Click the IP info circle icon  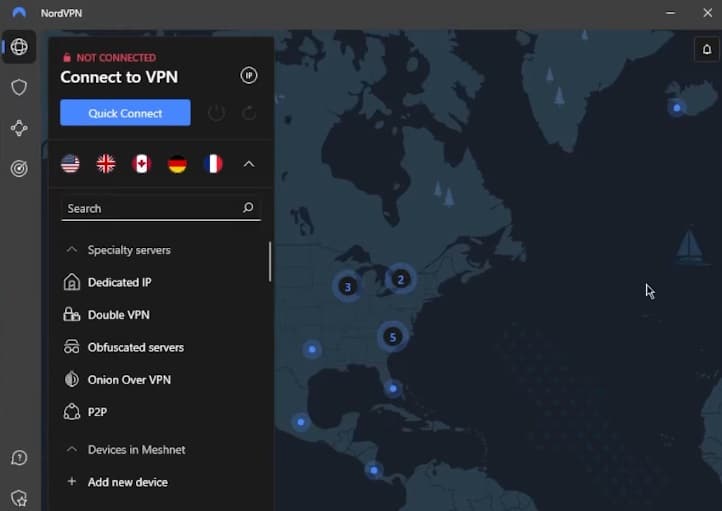(249, 75)
